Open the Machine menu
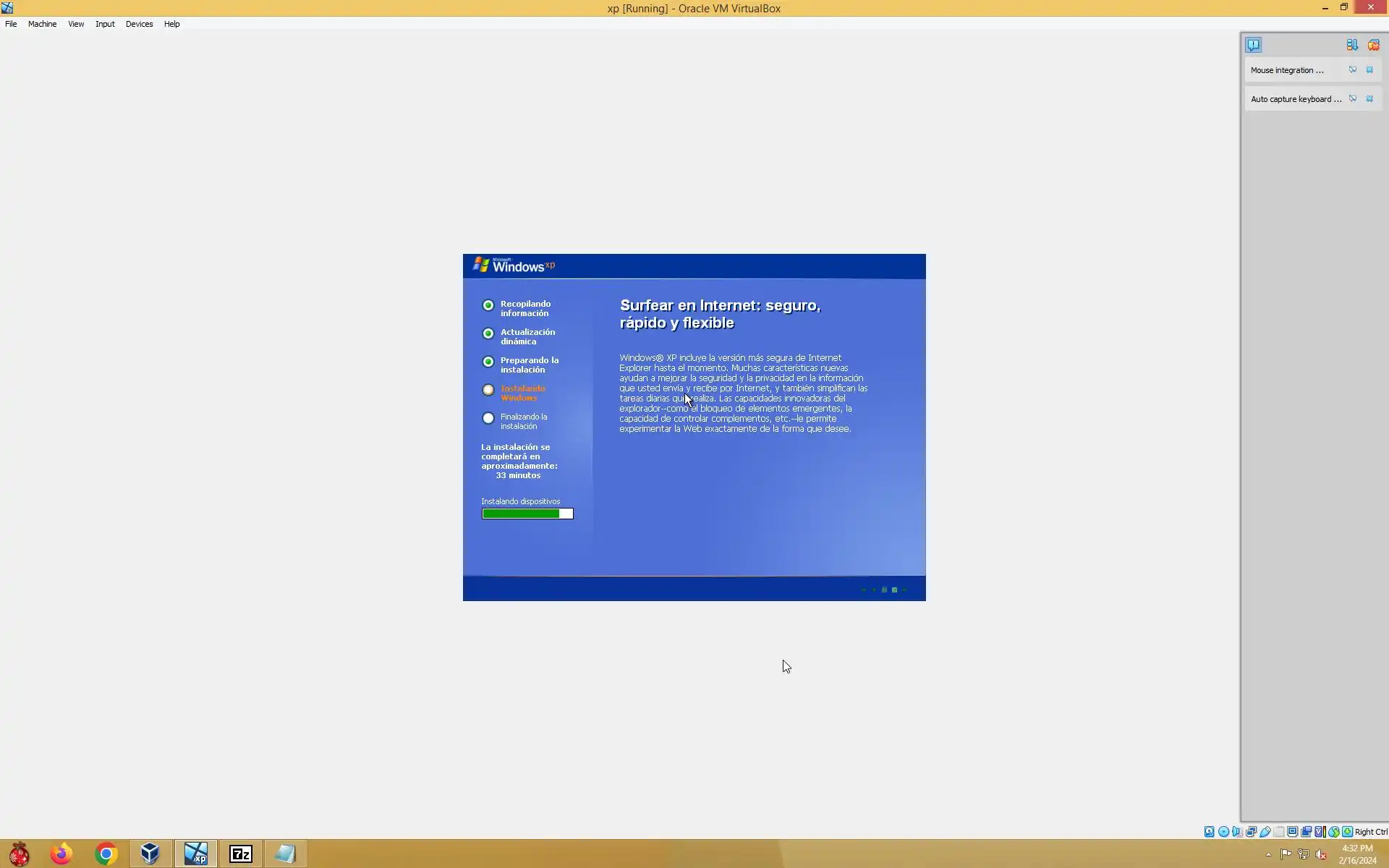The image size is (1389, 868). click(x=42, y=24)
